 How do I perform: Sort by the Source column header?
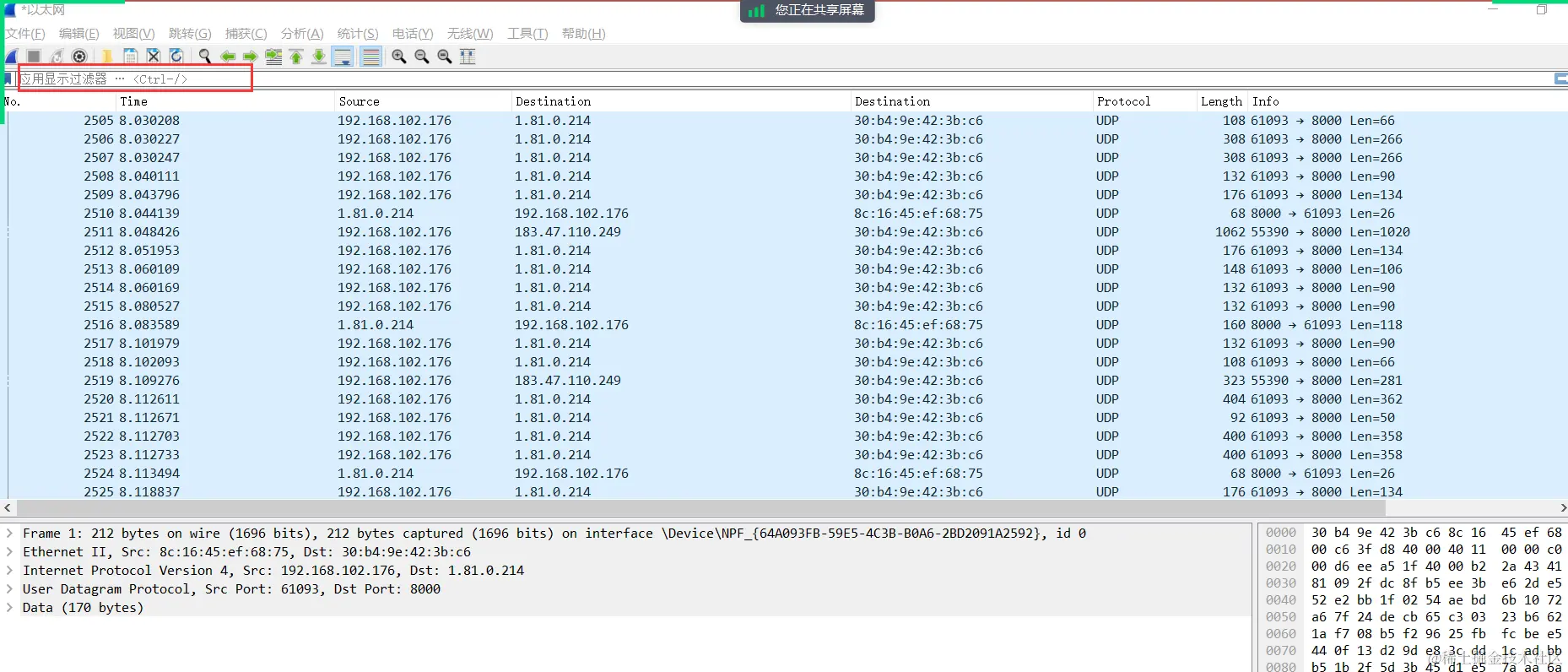[424, 101]
